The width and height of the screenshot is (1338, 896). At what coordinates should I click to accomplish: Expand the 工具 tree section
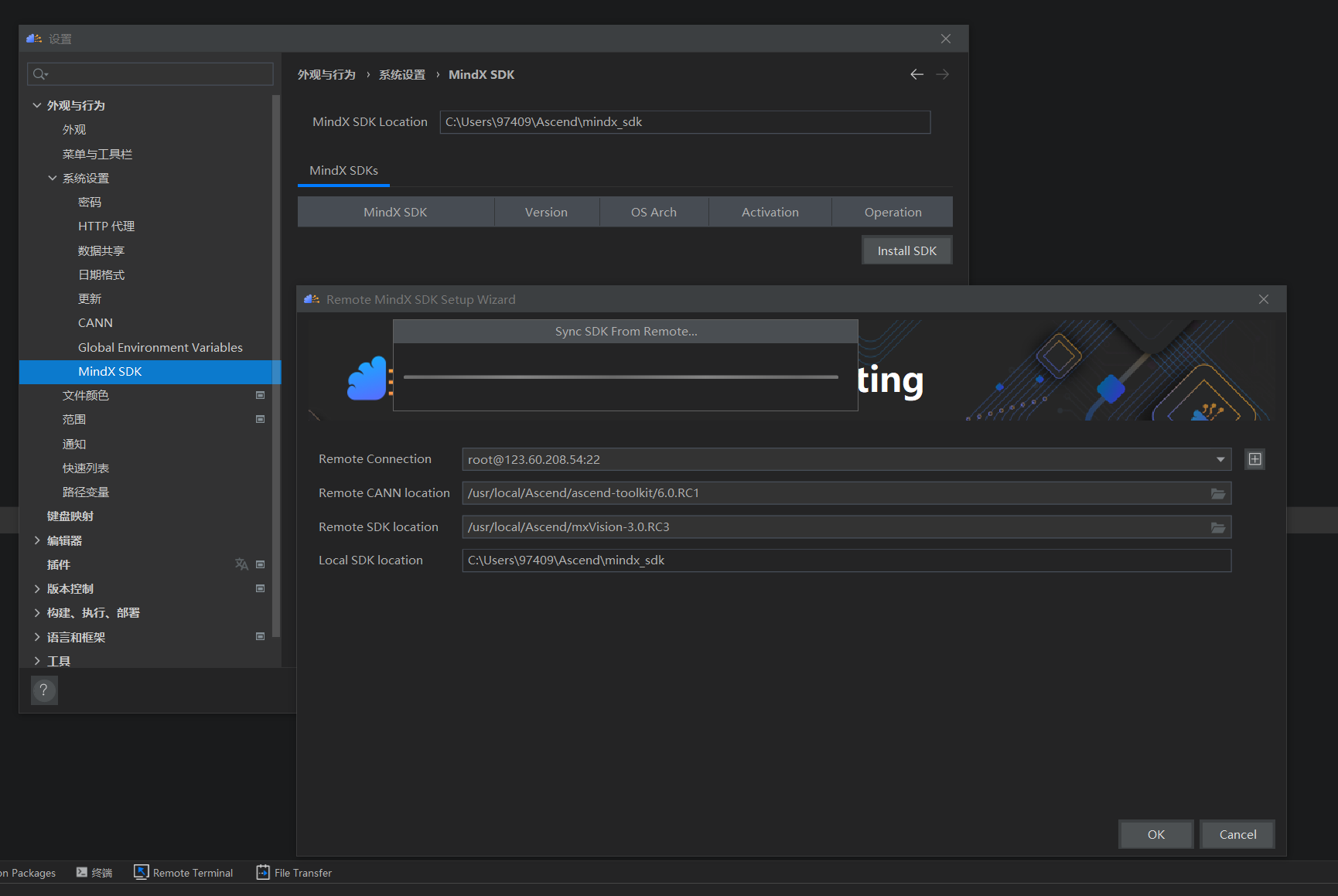tap(36, 661)
